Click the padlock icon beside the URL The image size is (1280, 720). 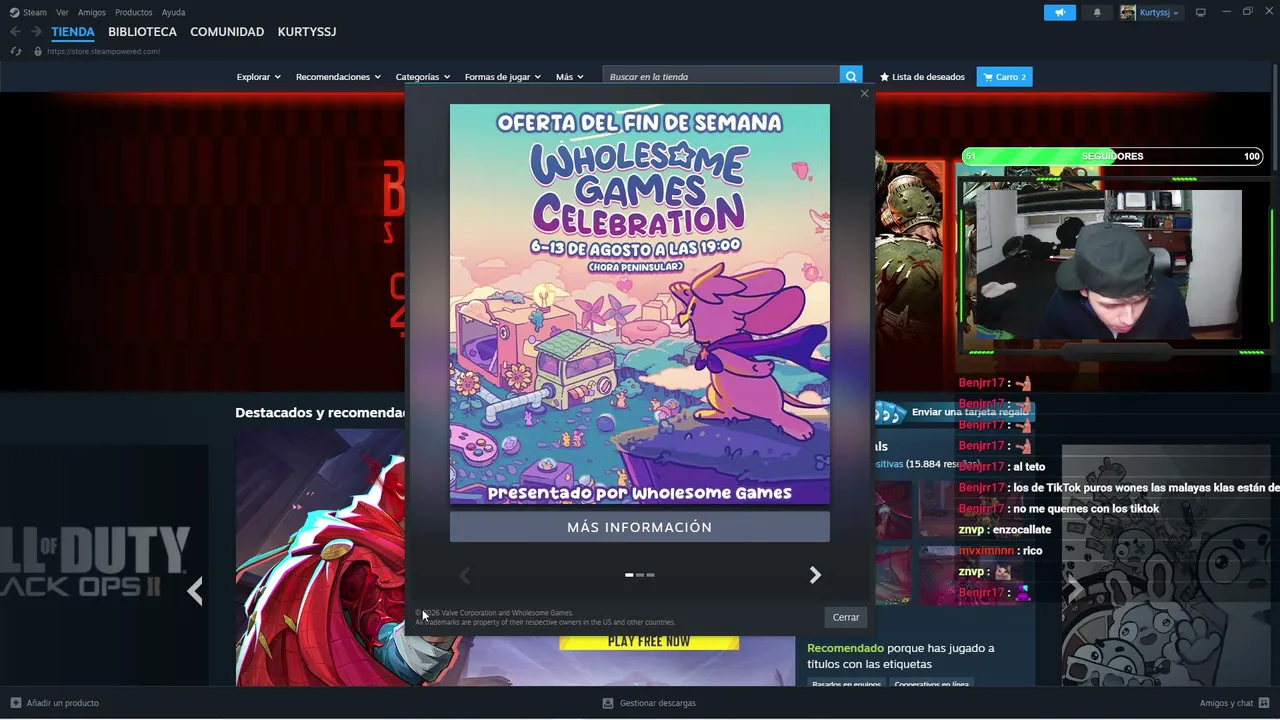point(38,51)
